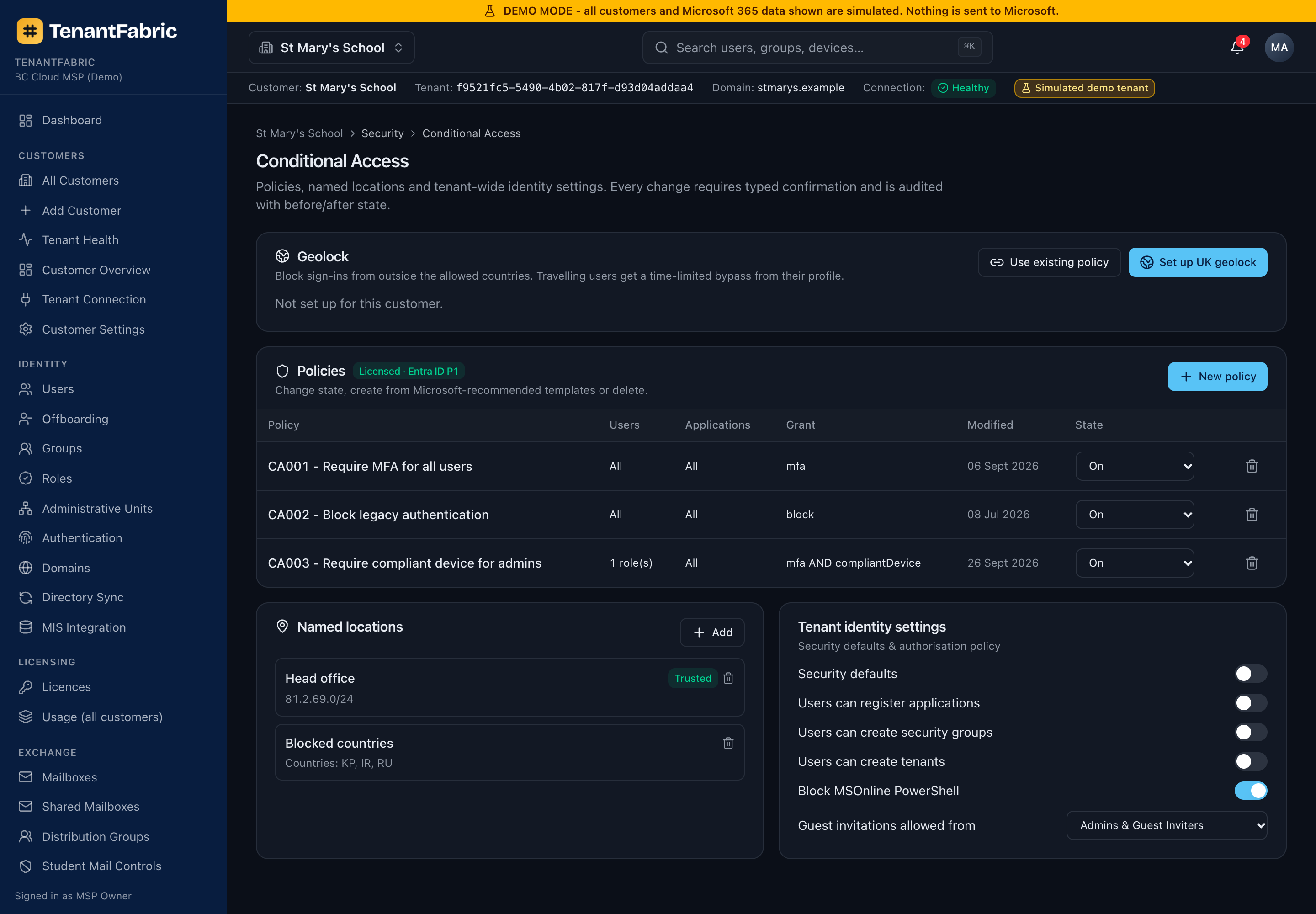Toggle Users can create tenants switch

pos(1251,761)
